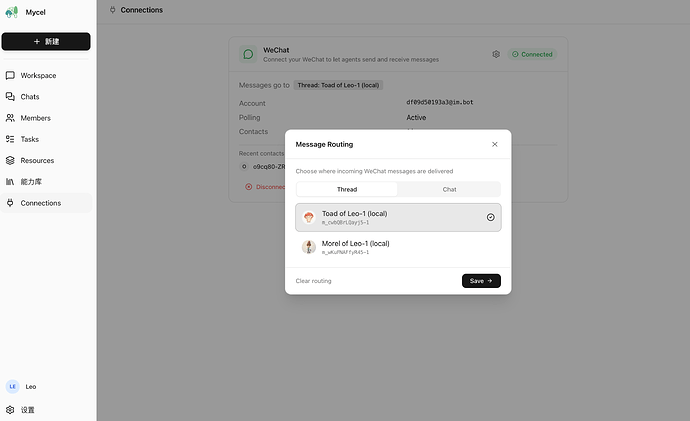Screen dimensions: 690x421
Task: Open Resources in the sidebar
Action: (x=46, y=160)
